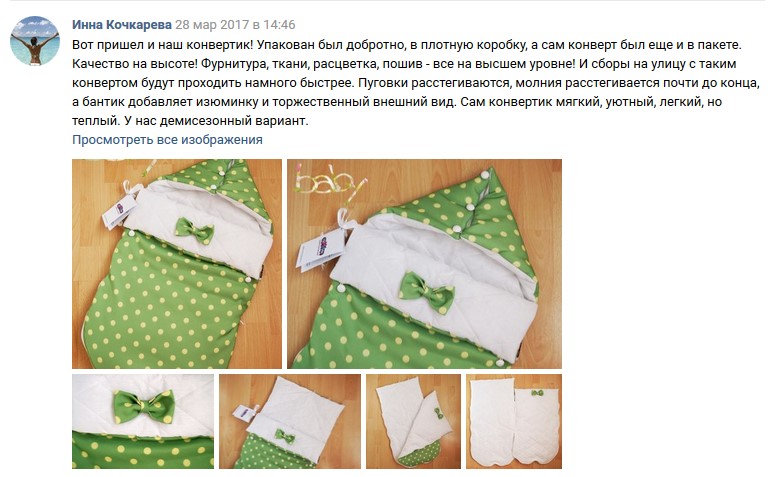Image resolution: width=778 pixels, height=477 pixels.
Task: Open the last thumbnail with two white panels
Action: click(514, 421)
